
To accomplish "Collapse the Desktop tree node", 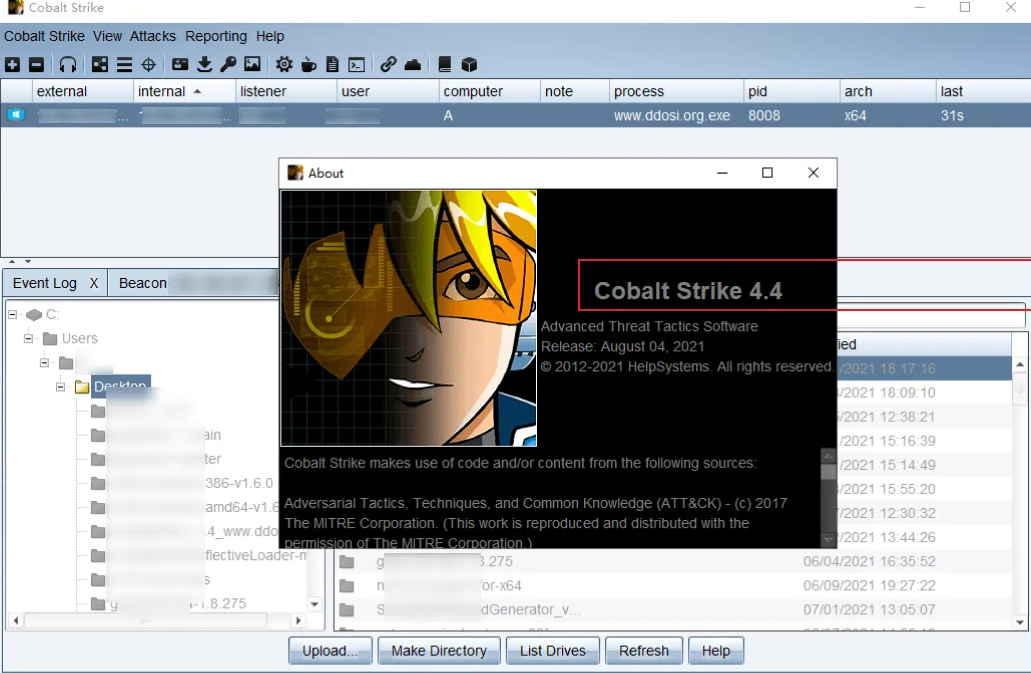I will (60, 386).
